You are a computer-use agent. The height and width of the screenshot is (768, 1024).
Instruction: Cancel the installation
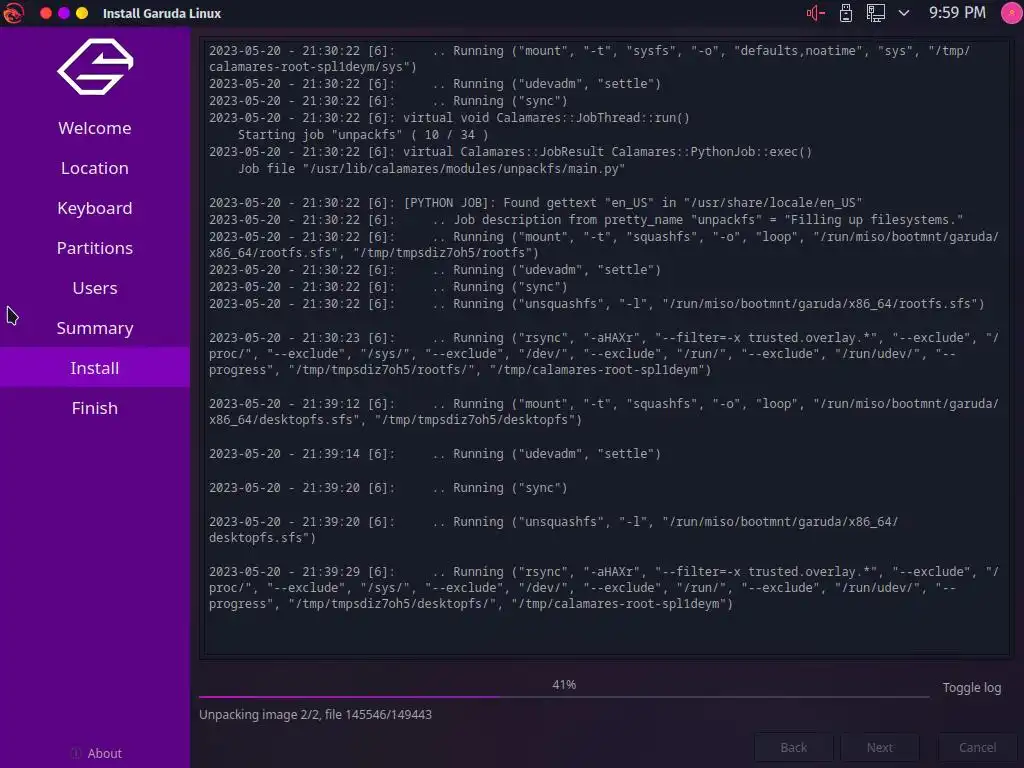(978, 748)
